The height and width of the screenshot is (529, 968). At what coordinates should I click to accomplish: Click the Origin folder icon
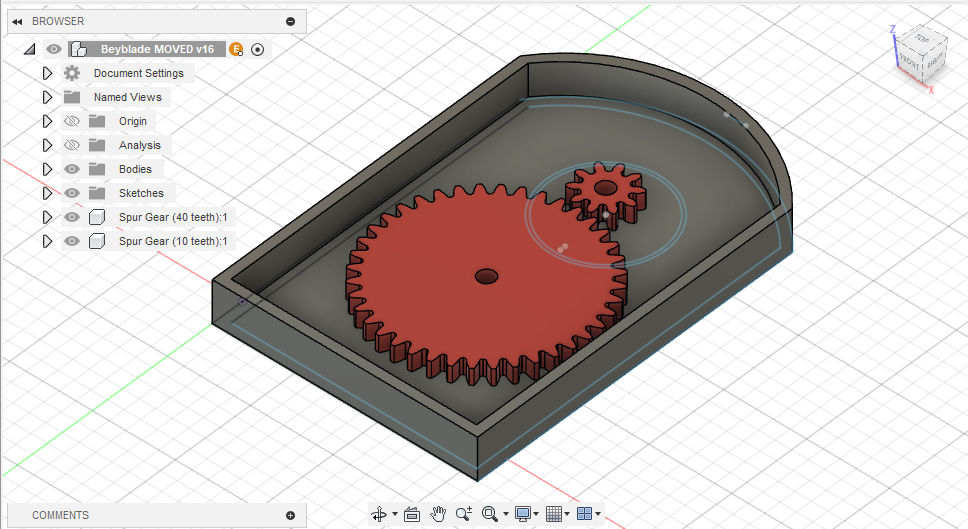point(97,122)
